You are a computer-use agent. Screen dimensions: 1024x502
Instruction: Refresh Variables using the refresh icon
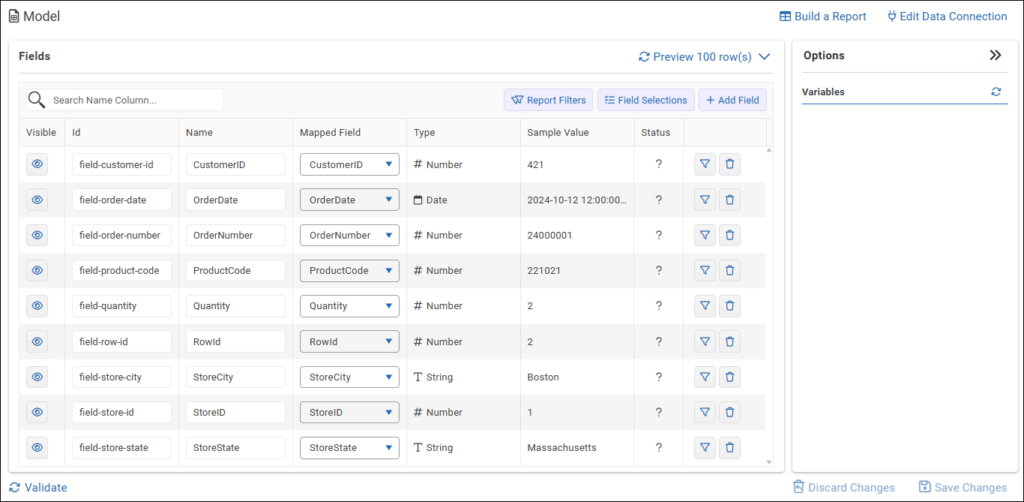[996, 92]
